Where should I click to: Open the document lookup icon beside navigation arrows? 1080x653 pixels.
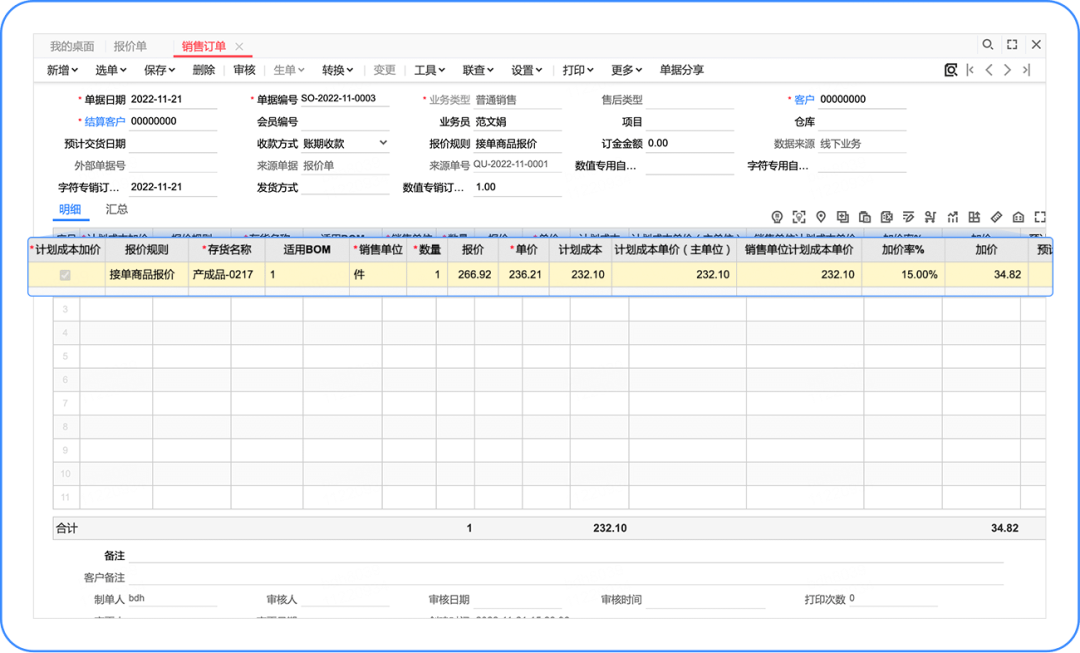pos(951,70)
